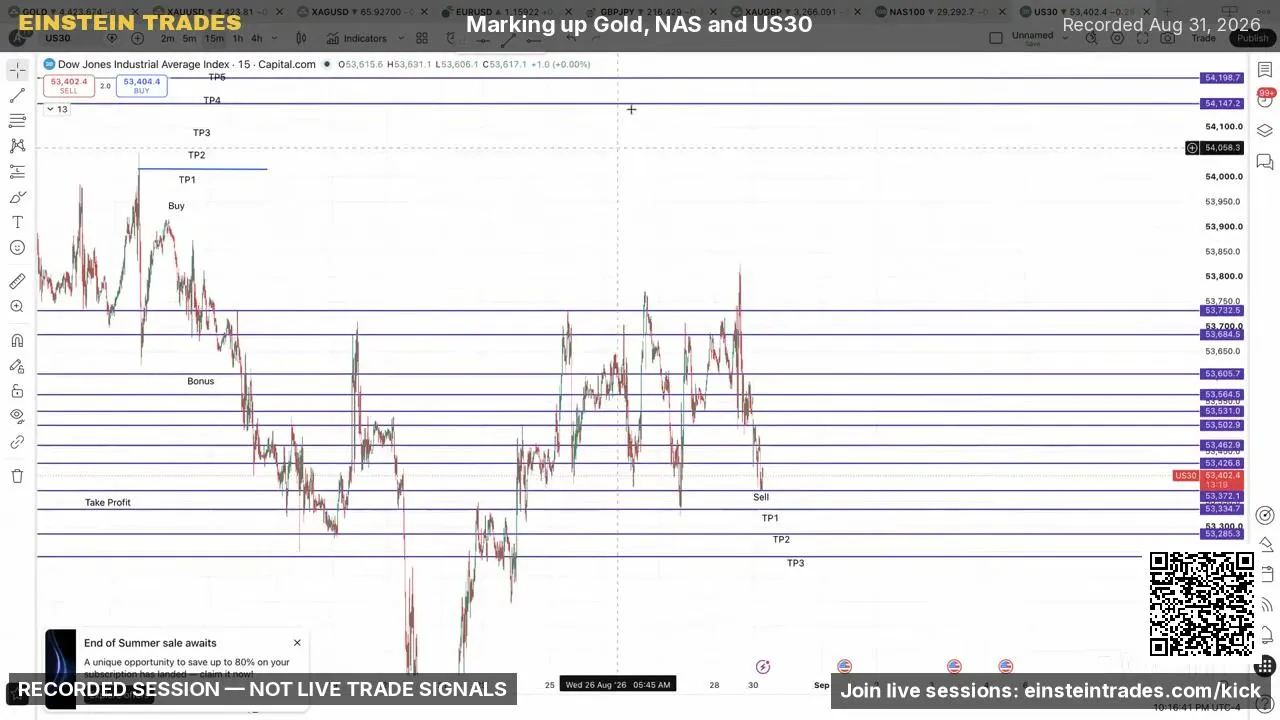Select the Text annotation tool
The width and height of the screenshot is (1280, 720).
pyautogui.click(x=17, y=222)
